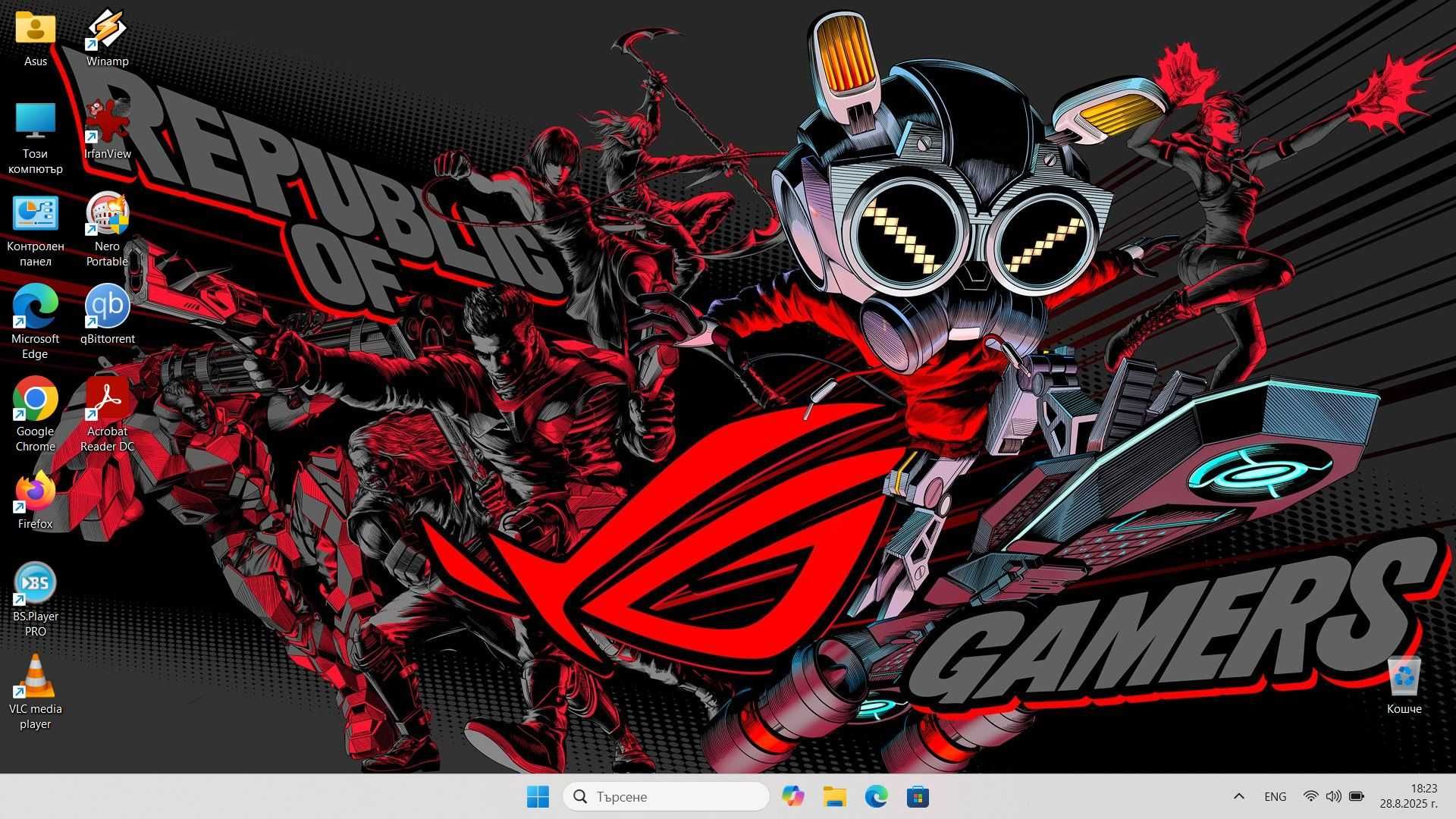Select the Google Chrome desktop shortcut

pyautogui.click(x=35, y=416)
